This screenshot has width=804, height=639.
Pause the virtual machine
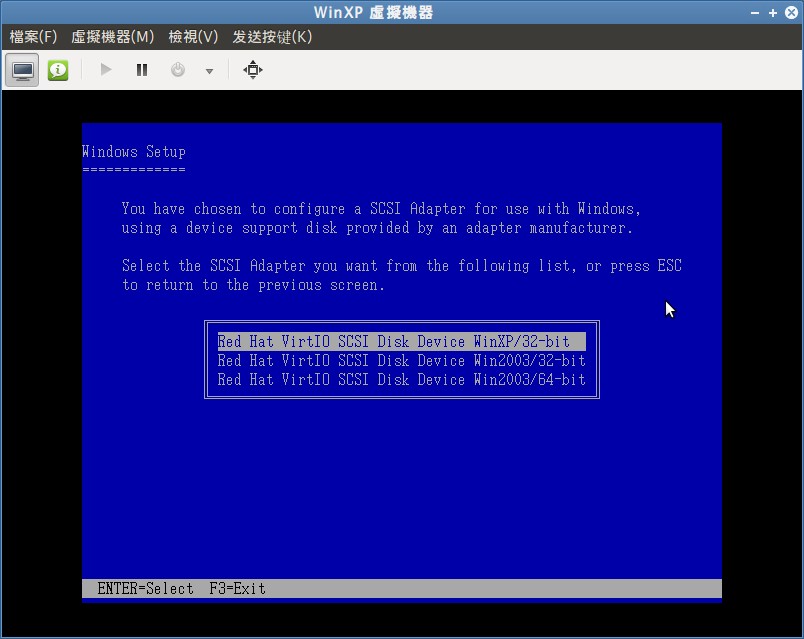(141, 69)
